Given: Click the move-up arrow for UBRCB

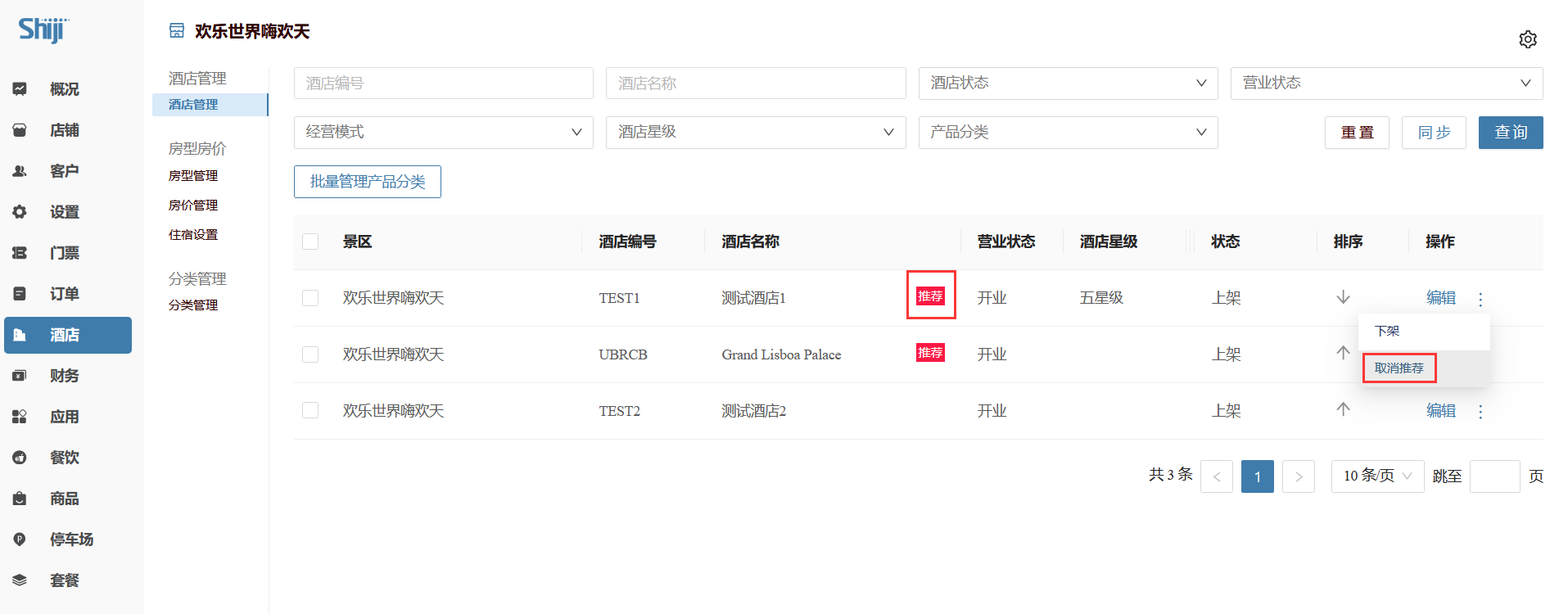Looking at the screenshot, I should coord(1343,353).
